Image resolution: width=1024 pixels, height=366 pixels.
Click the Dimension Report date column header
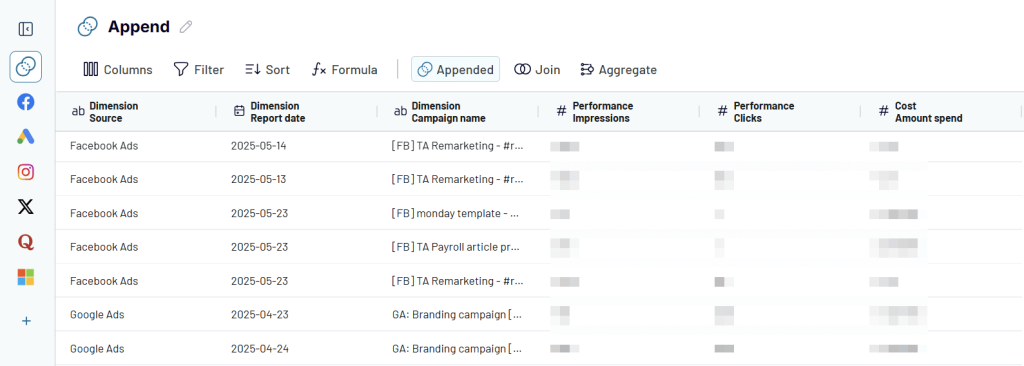click(296, 112)
